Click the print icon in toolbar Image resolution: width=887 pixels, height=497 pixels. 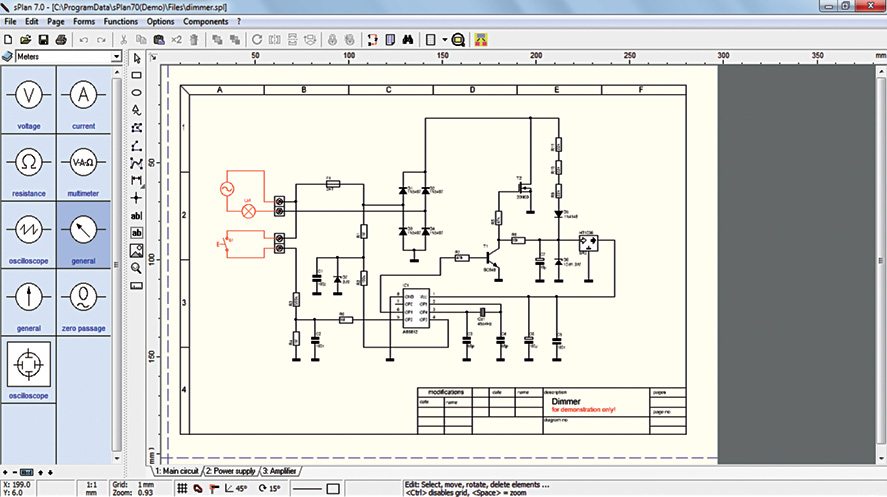pyautogui.click(x=61, y=40)
